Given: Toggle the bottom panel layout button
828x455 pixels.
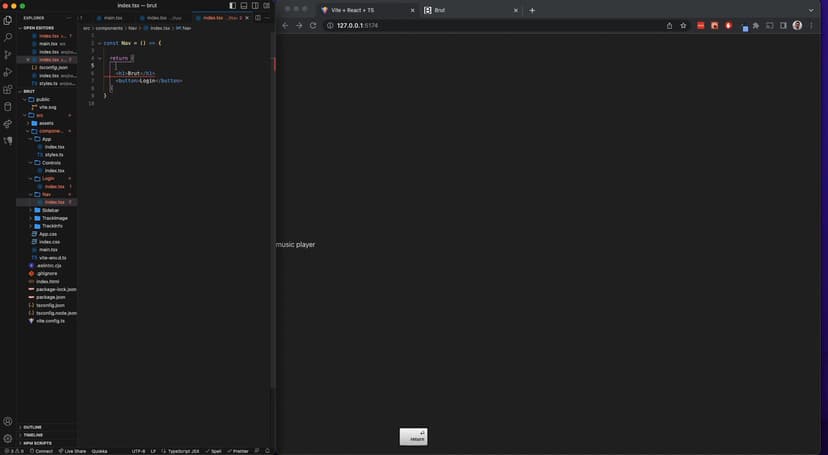Looking at the screenshot, I should click(x=244, y=6).
